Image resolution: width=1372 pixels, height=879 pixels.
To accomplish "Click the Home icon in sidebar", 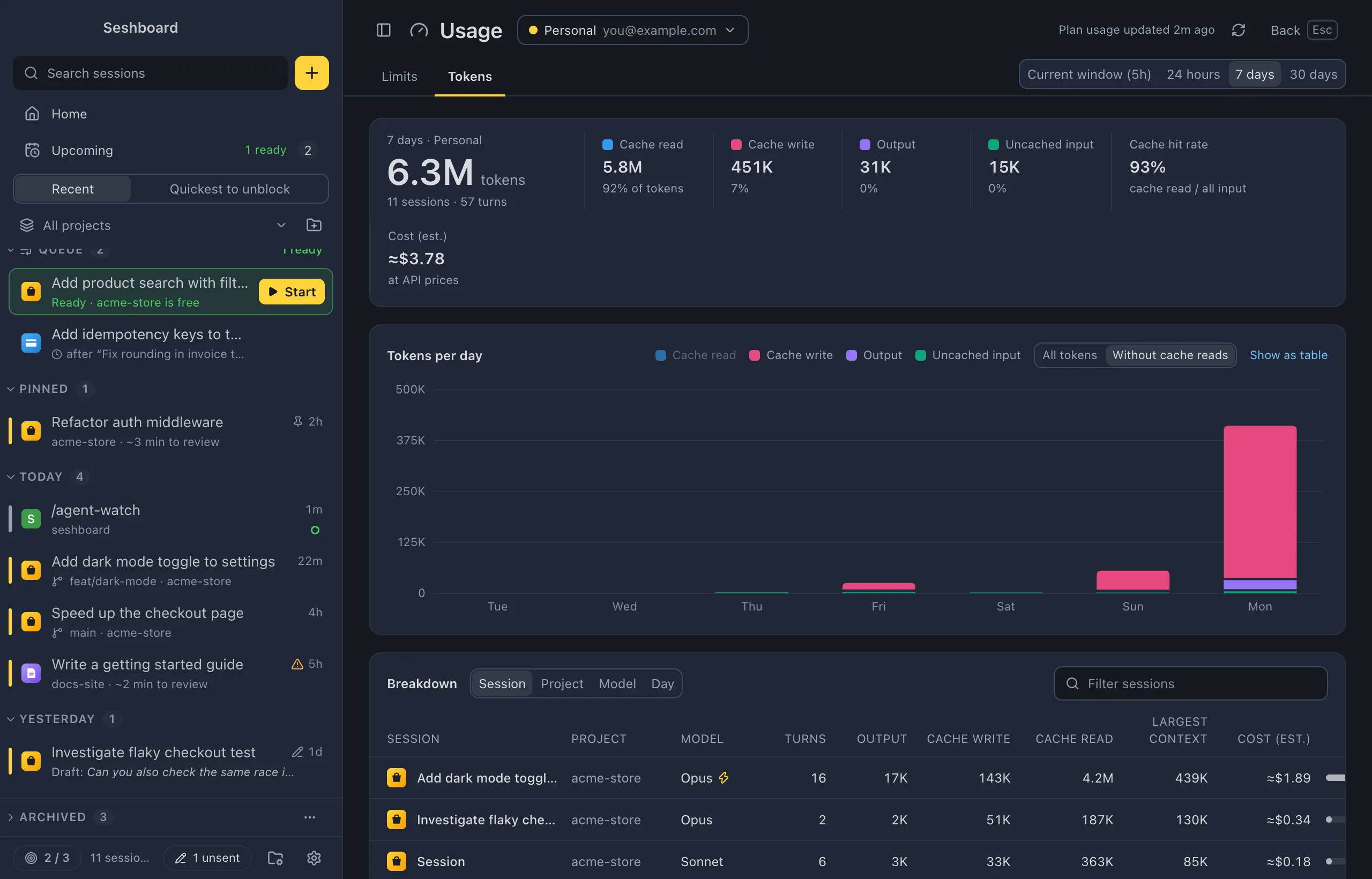I will coord(32,114).
